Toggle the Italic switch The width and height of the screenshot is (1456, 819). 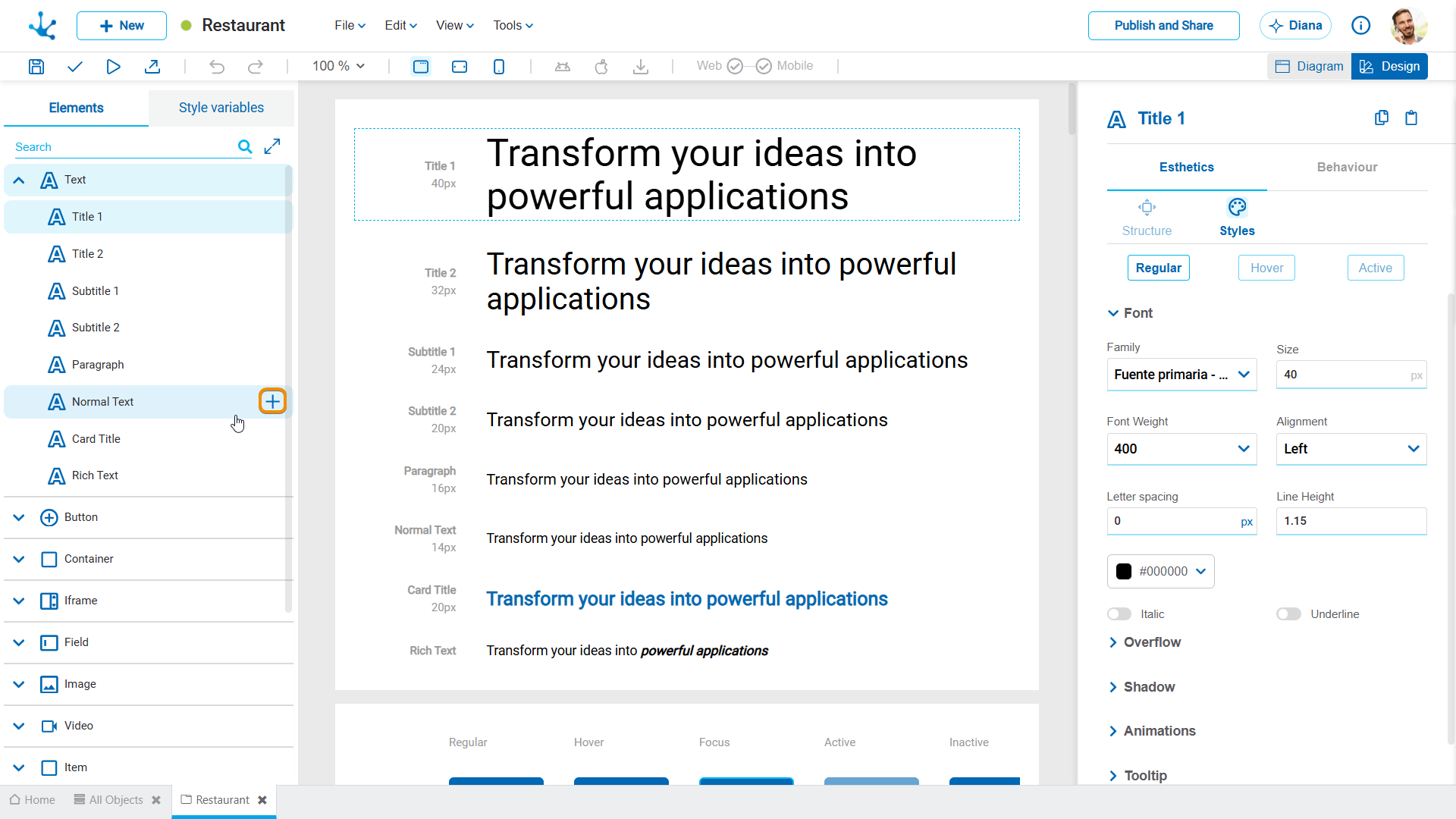tap(1119, 614)
